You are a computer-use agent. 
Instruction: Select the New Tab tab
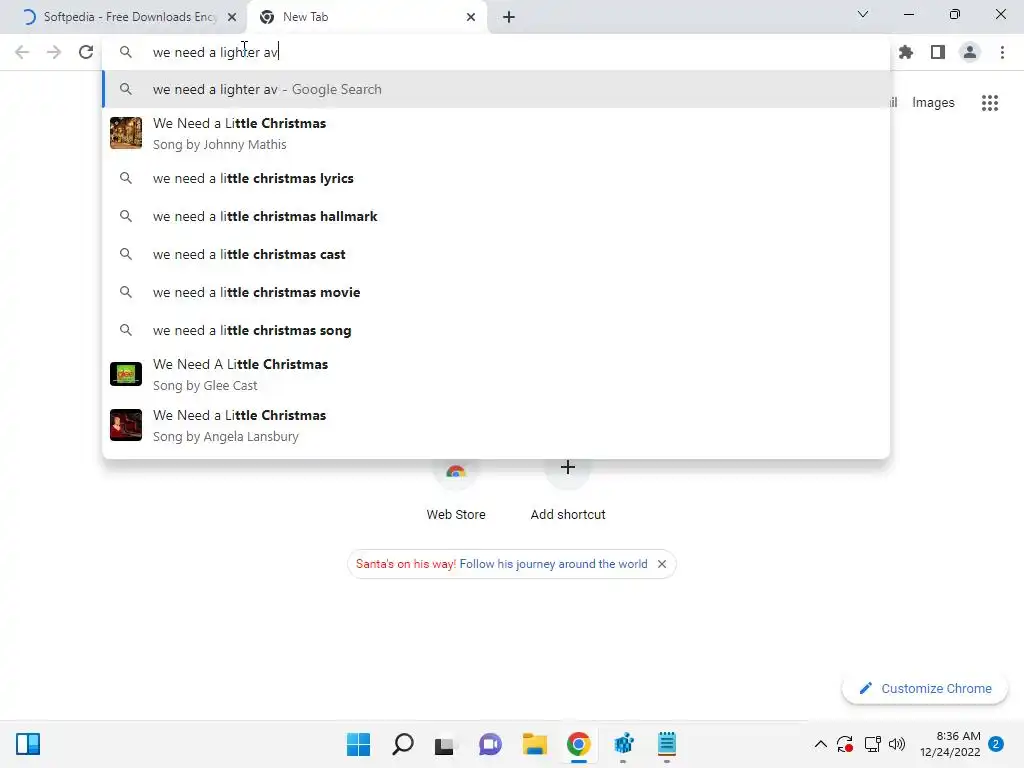point(367,17)
